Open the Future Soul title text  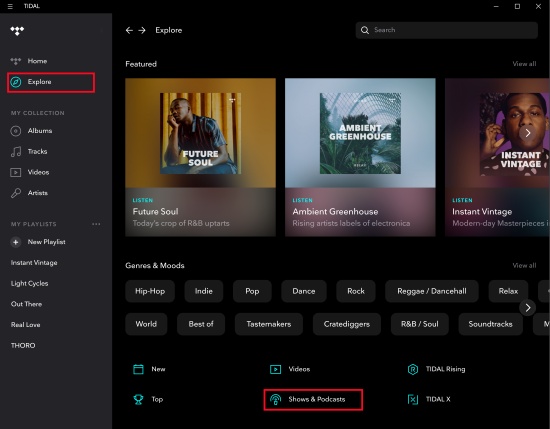155,212
